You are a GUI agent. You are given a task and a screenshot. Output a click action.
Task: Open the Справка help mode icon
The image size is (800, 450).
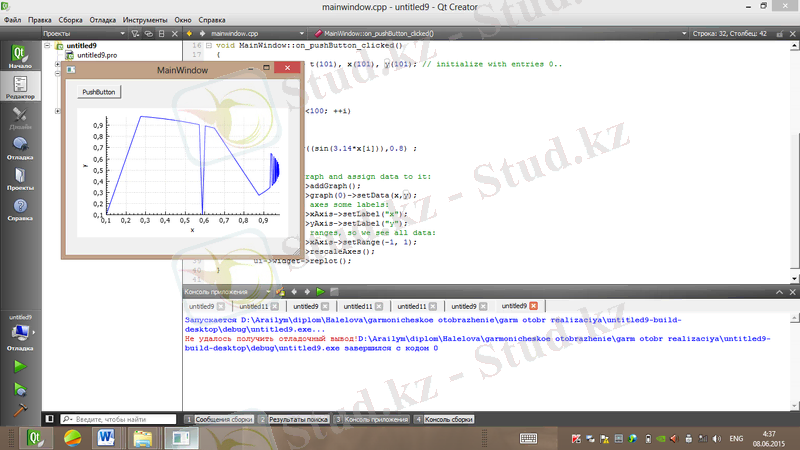(x=20, y=209)
